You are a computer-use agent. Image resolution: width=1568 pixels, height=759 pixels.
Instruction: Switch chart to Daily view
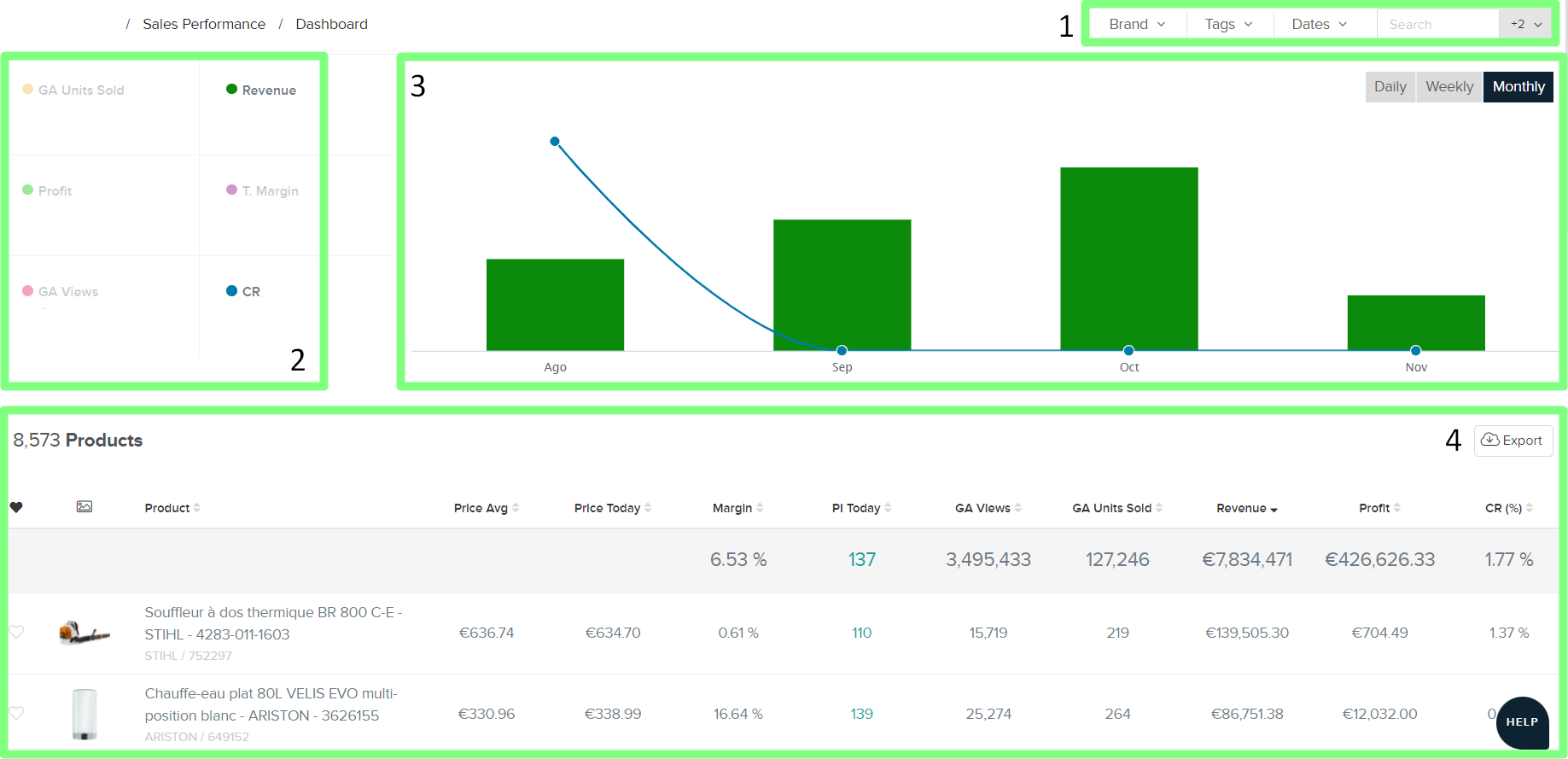[1390, 87]
